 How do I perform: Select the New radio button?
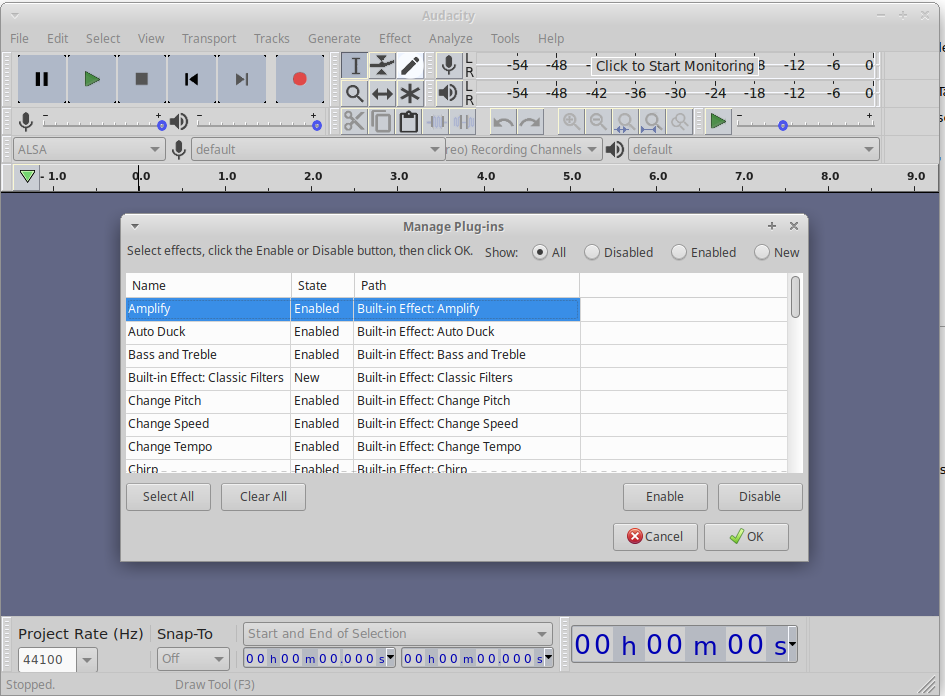(x=760, y=252)
